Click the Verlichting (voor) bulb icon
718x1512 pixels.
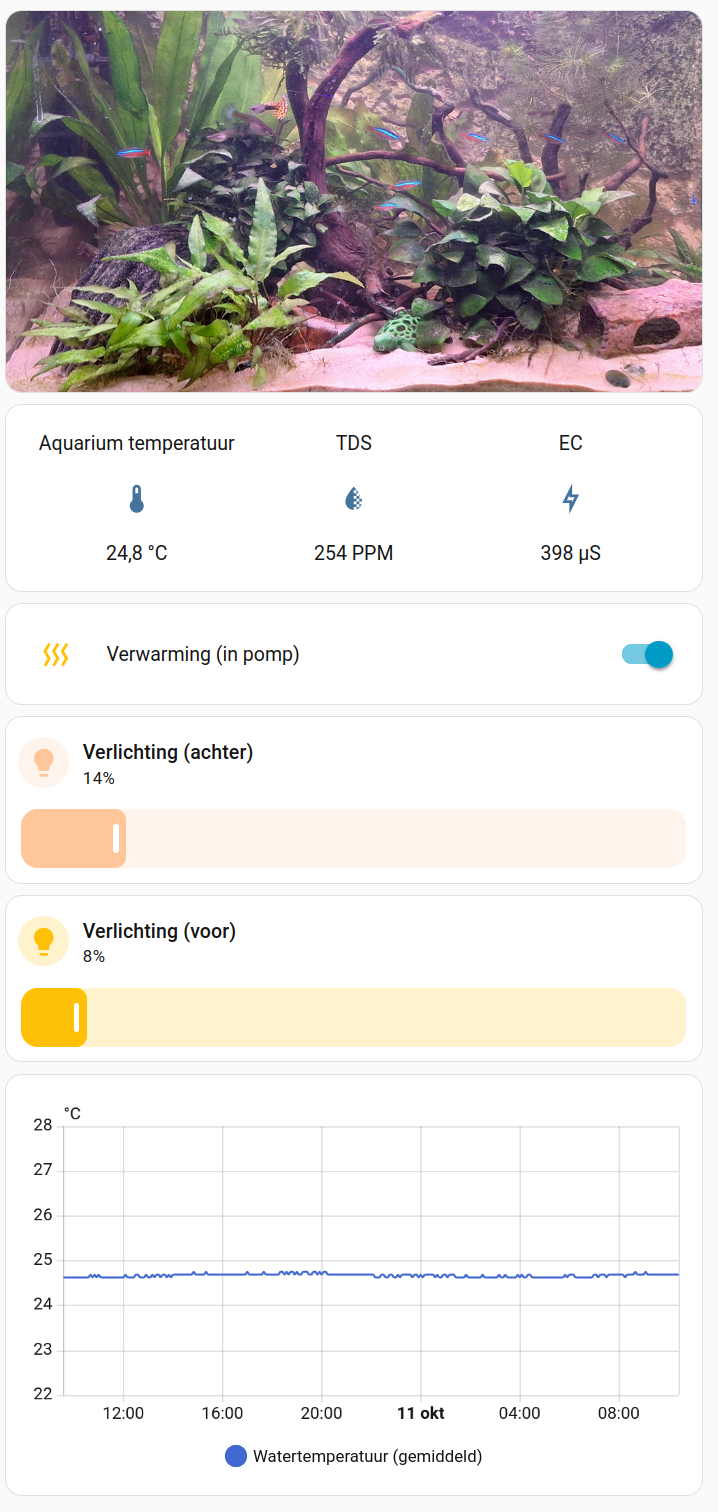(44, 940)
